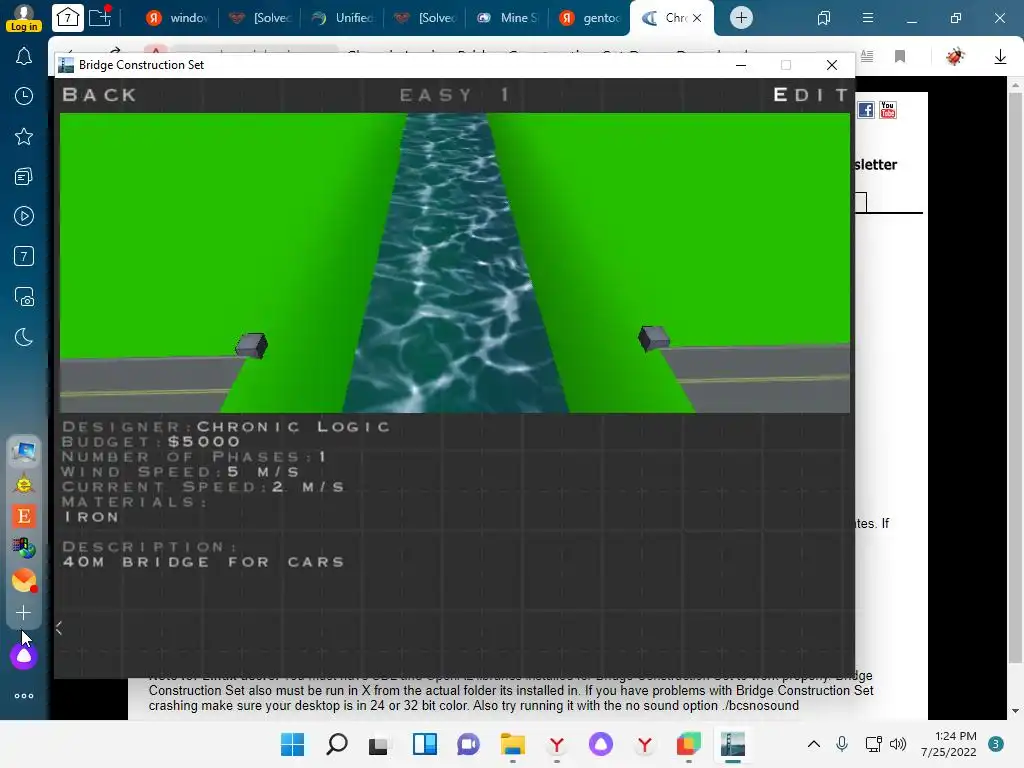
Task: Open browser bookmarks panel icon
Action: pos(824,18)
